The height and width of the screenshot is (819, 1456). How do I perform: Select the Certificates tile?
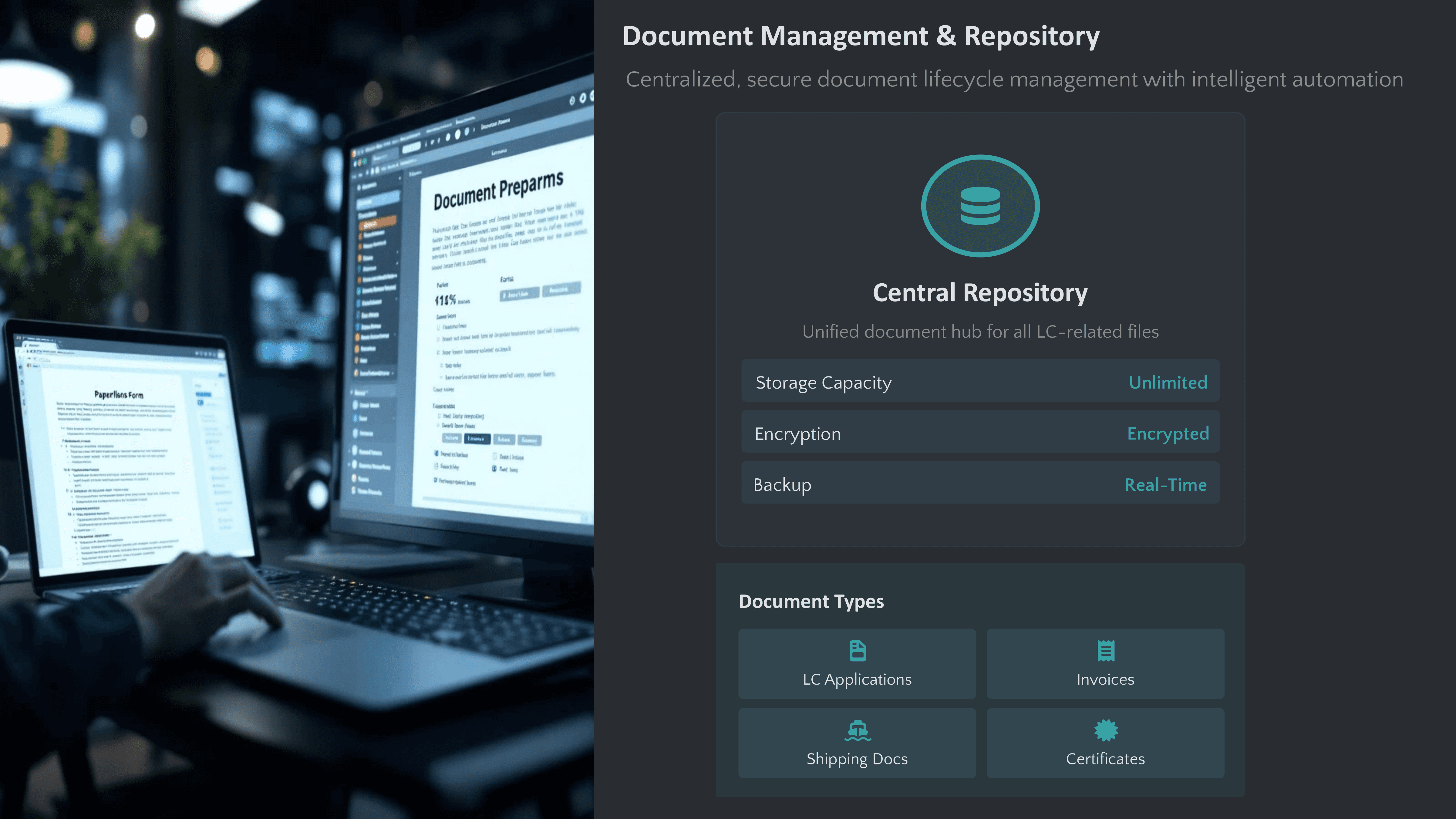tap(1106, 758)
